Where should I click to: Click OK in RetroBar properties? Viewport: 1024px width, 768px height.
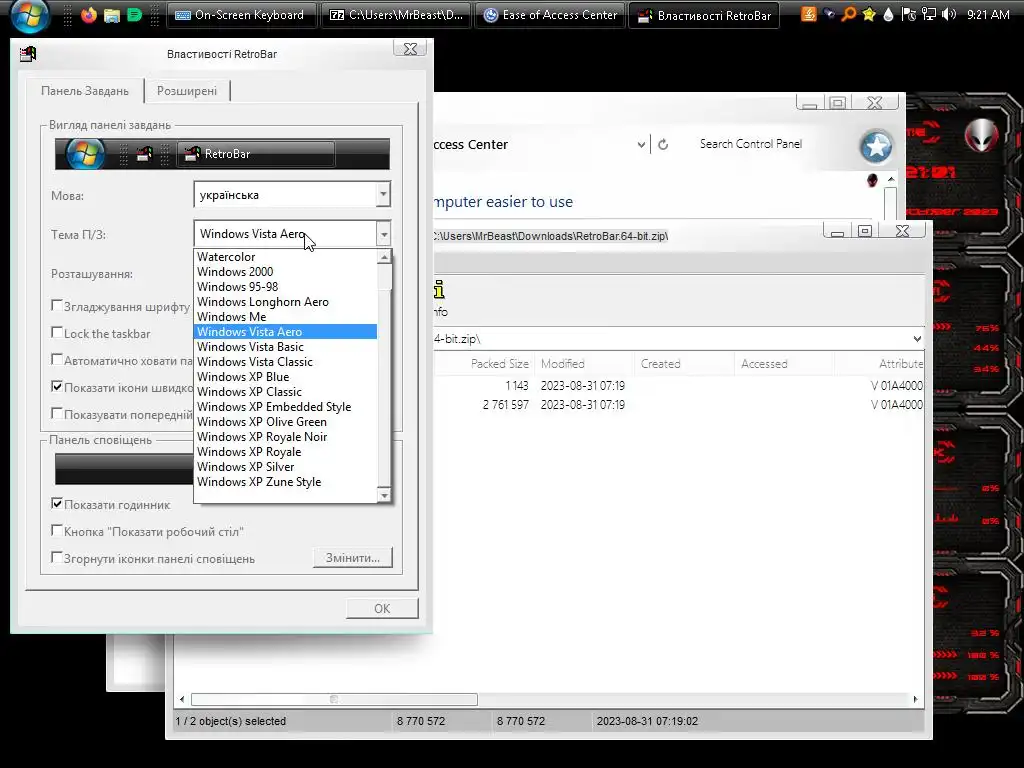[x=382, y=608]
